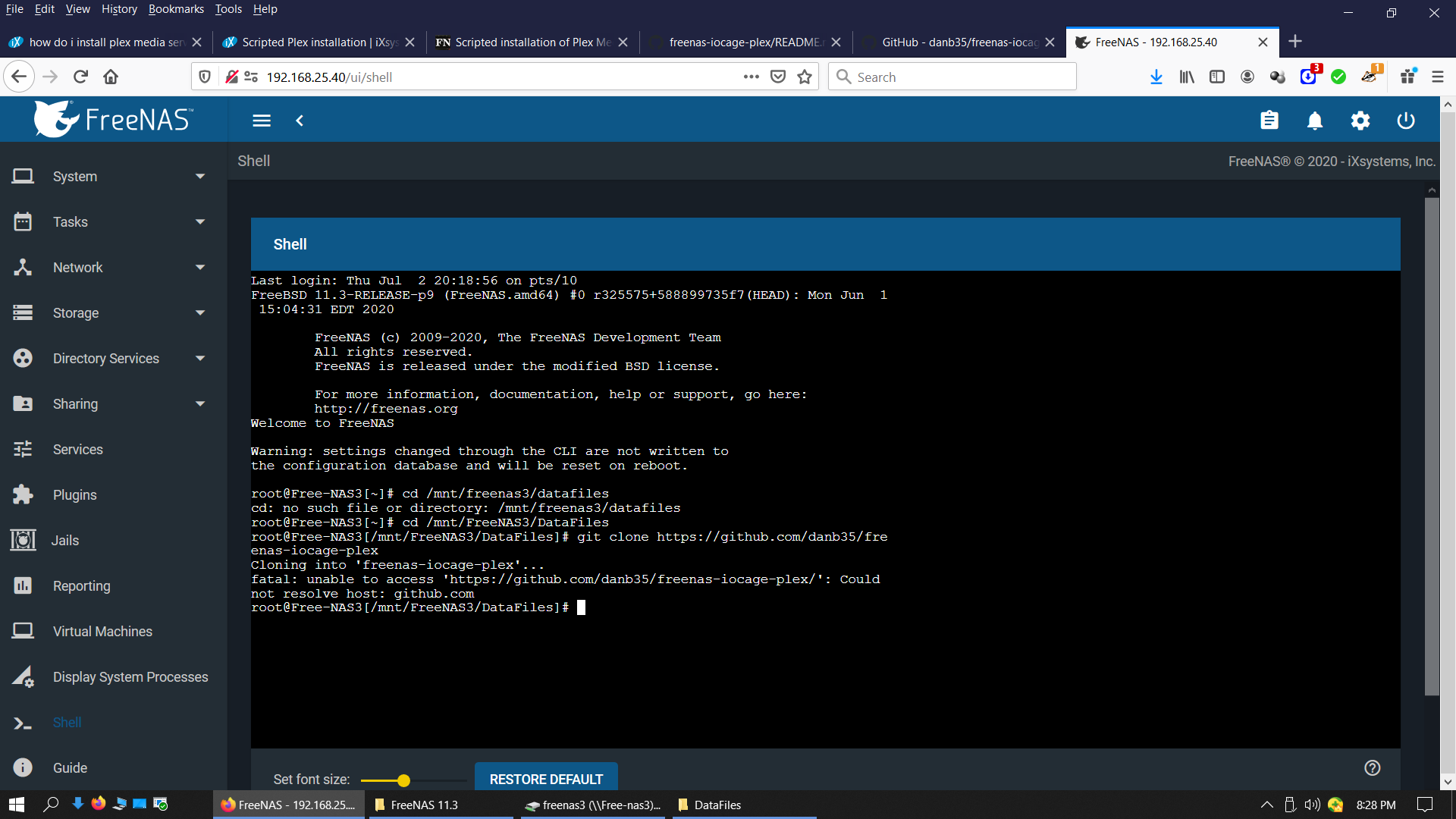The image size is (1456, 819).
Task: Adjust the Set font size slider
Action: tap(413, 780)
